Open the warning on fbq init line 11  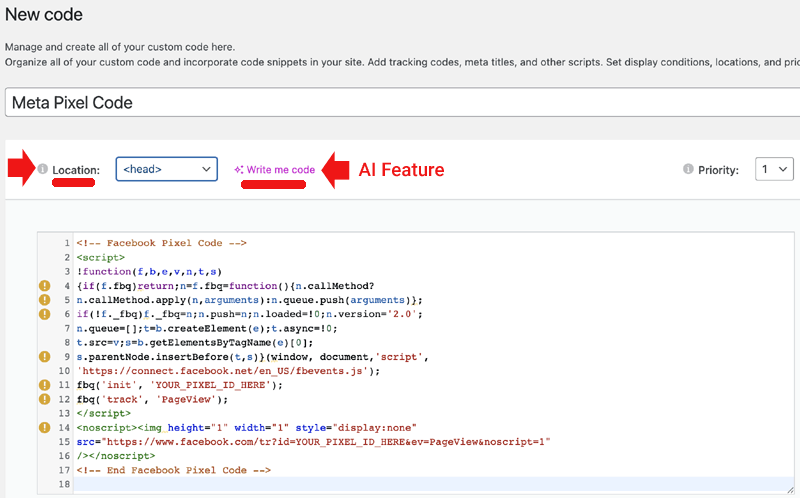point(44,384)
